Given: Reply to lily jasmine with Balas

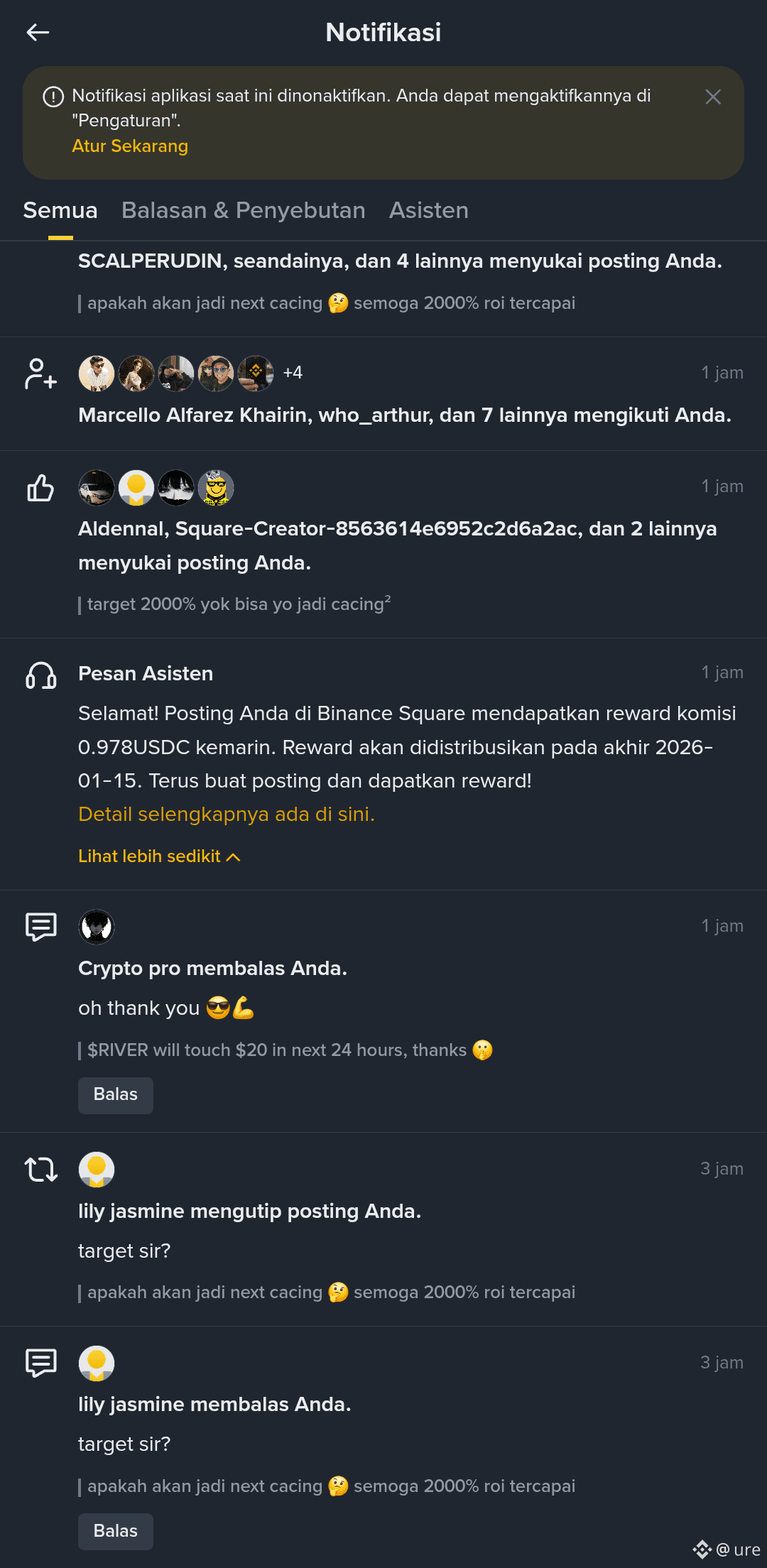Looking at the screenshot, I should coord(116,1531).
